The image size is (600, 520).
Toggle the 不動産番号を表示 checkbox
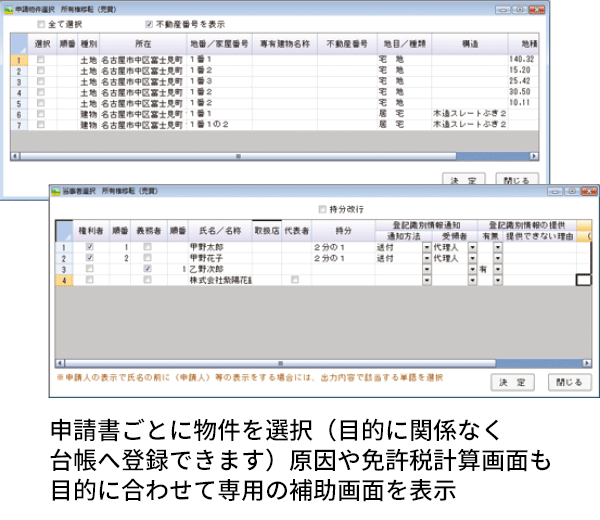pyautogui.click(x=150, y=23)
